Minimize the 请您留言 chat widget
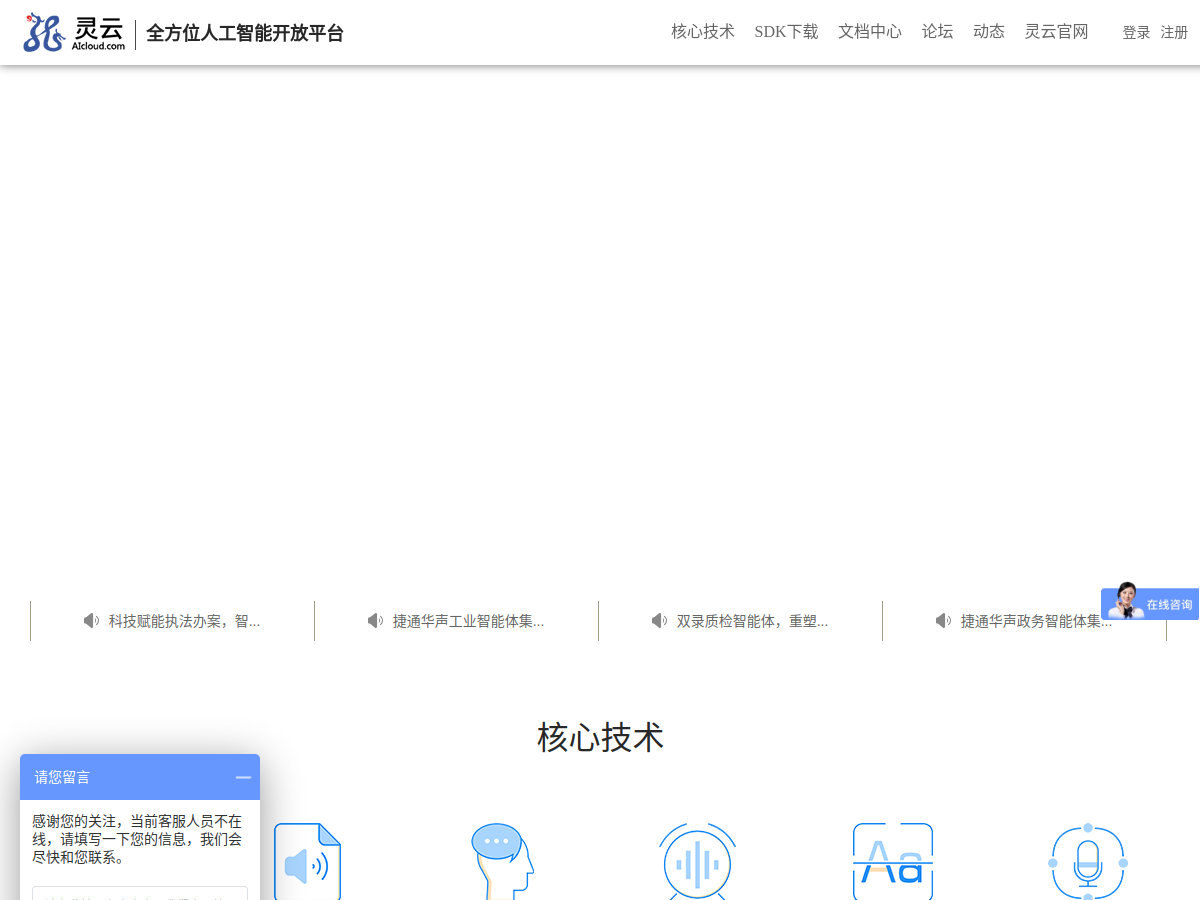 (243, 777)
